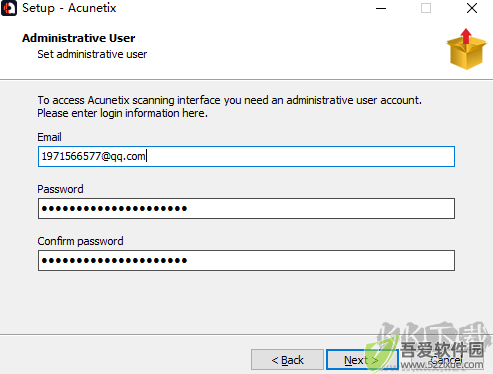Click the Acunetix app icon in the title bar
The width and height of the screenshot is (493, 374).
(9, 8)
